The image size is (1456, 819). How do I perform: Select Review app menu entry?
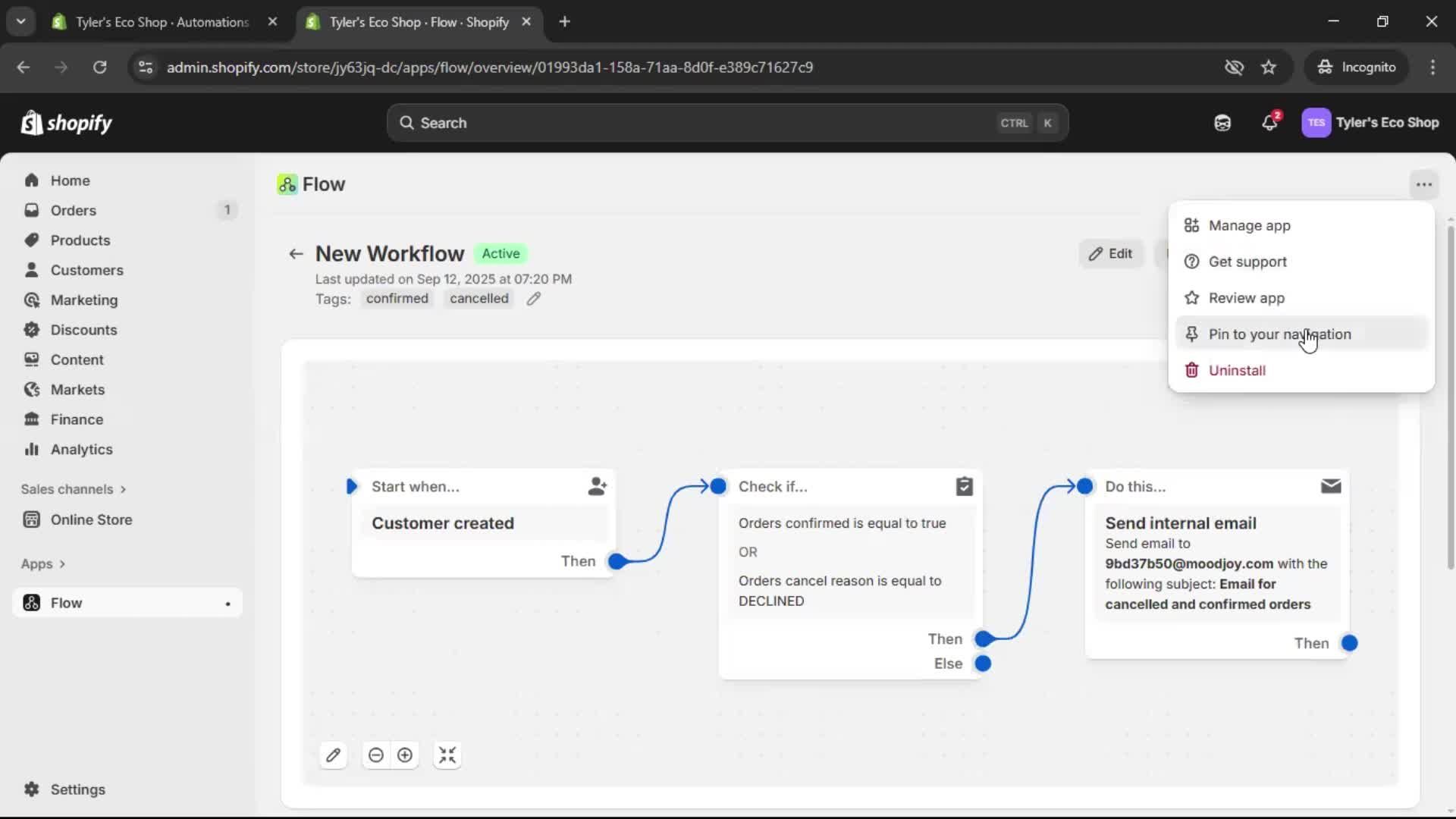coord(1301,298)
